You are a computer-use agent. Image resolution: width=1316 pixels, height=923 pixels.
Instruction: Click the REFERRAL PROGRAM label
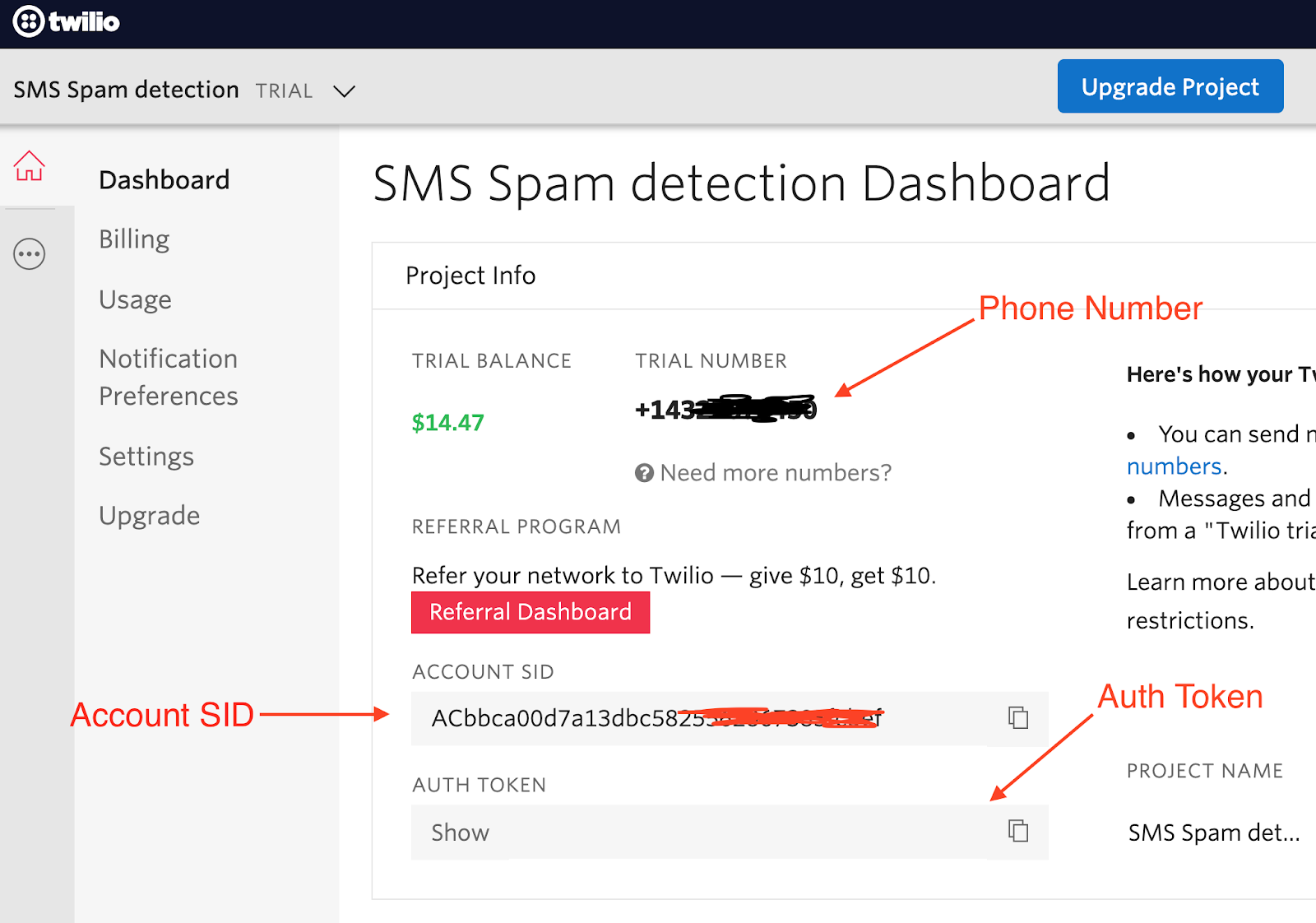(517, 526)
